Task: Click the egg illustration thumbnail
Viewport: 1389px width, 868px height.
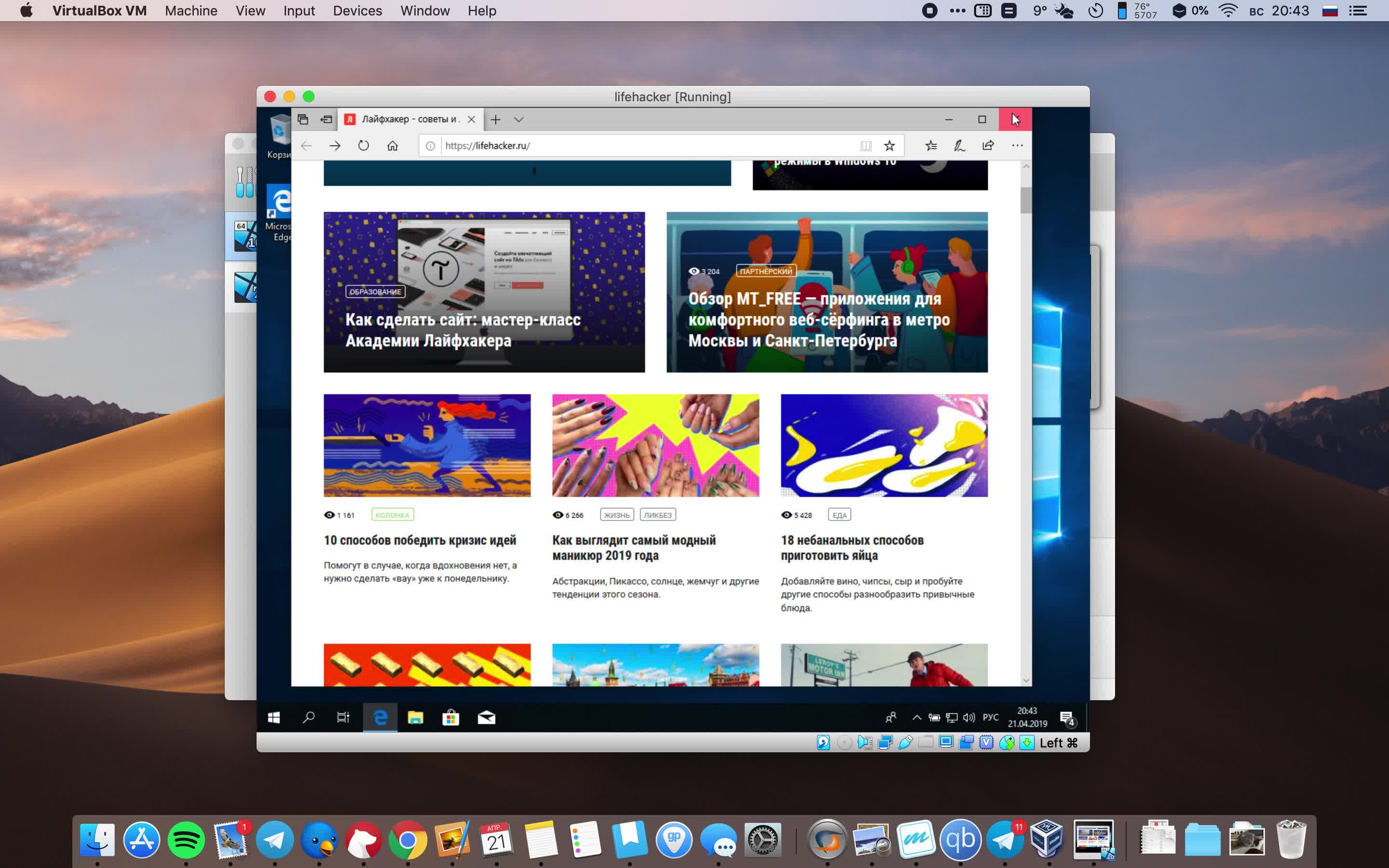Action: (x=884, y=446)
